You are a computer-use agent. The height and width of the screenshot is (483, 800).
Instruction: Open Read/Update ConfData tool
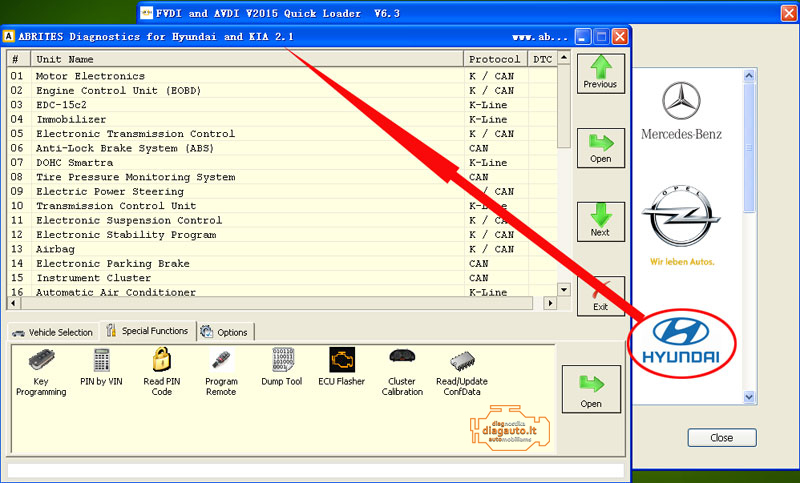(x=461, y=372)
